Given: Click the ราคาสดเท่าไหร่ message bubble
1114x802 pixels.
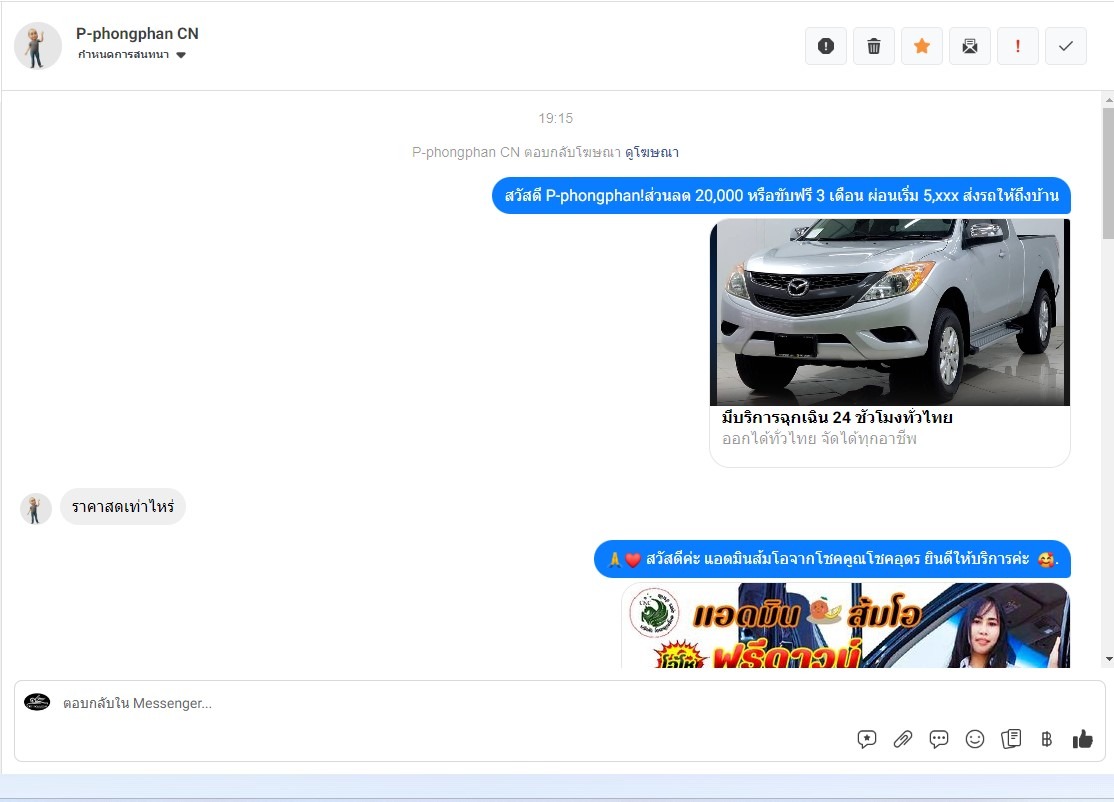Looking at the screenshot, I should pos(123,506).
